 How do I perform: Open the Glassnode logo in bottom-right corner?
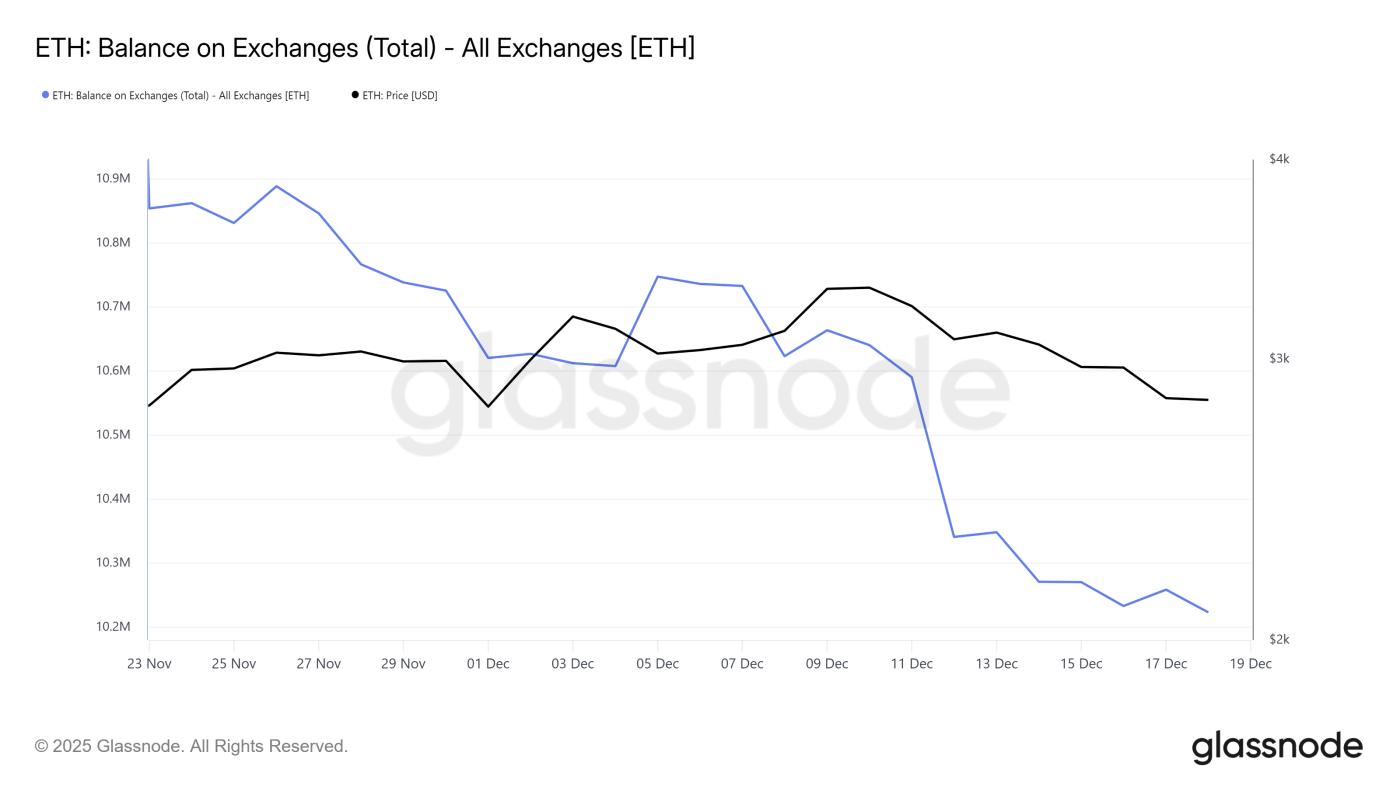click(x=1277, y=747)
